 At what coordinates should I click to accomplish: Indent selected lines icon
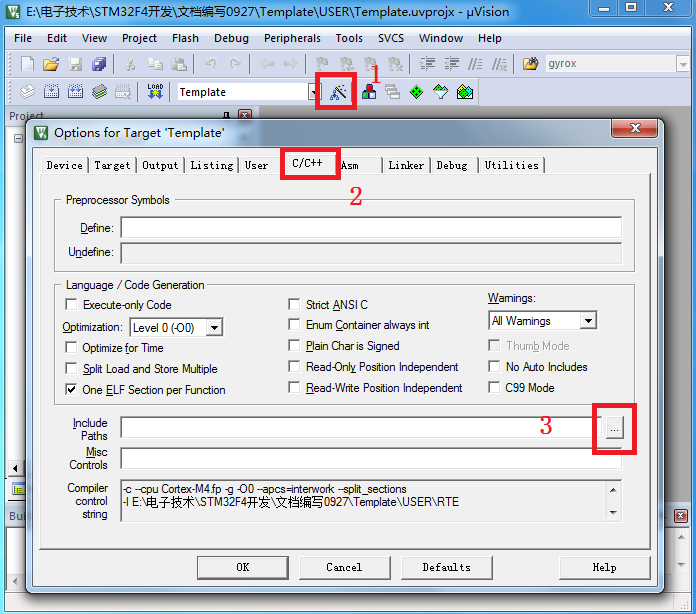tap(427, 64)
